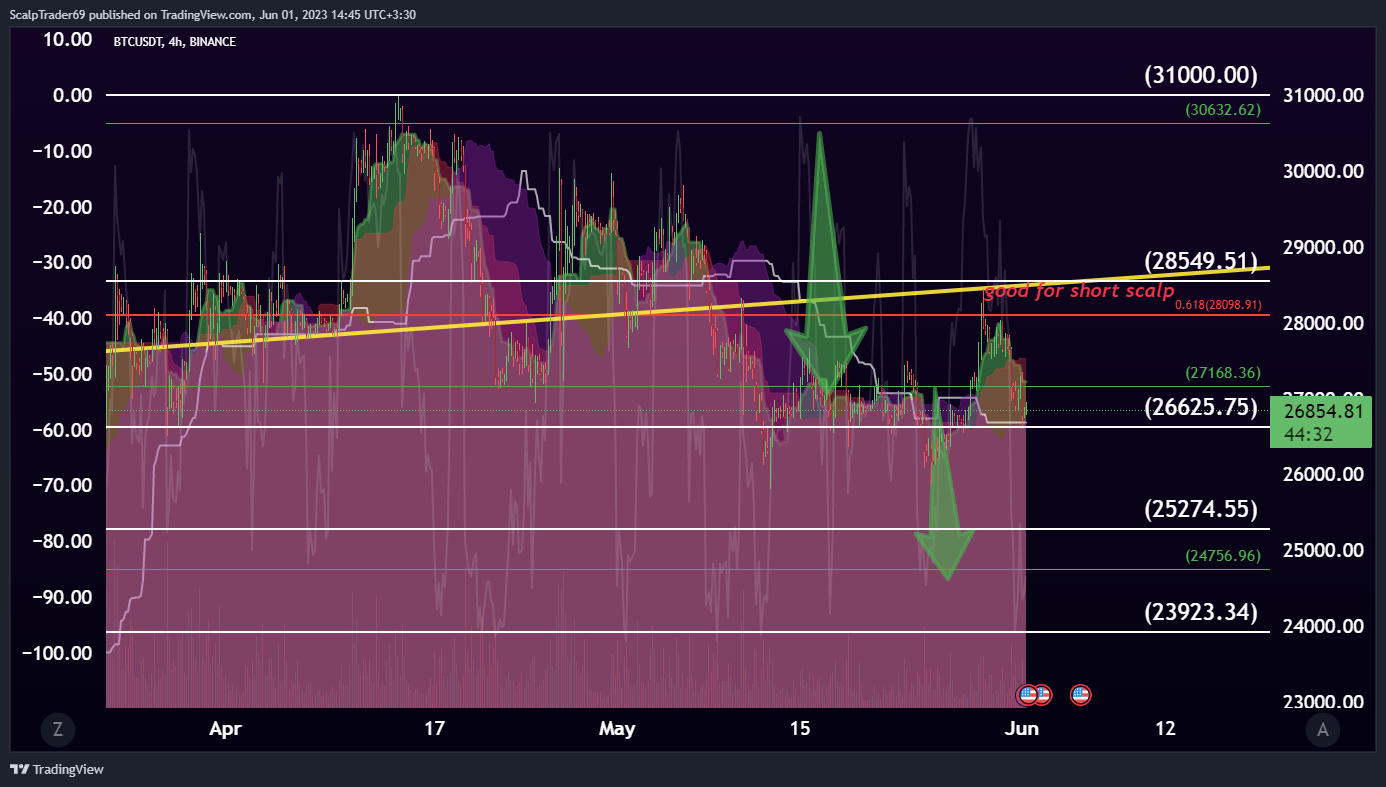Click the 17 date on time axis
Screen dimensions: 1386x787
pos(434,729)
